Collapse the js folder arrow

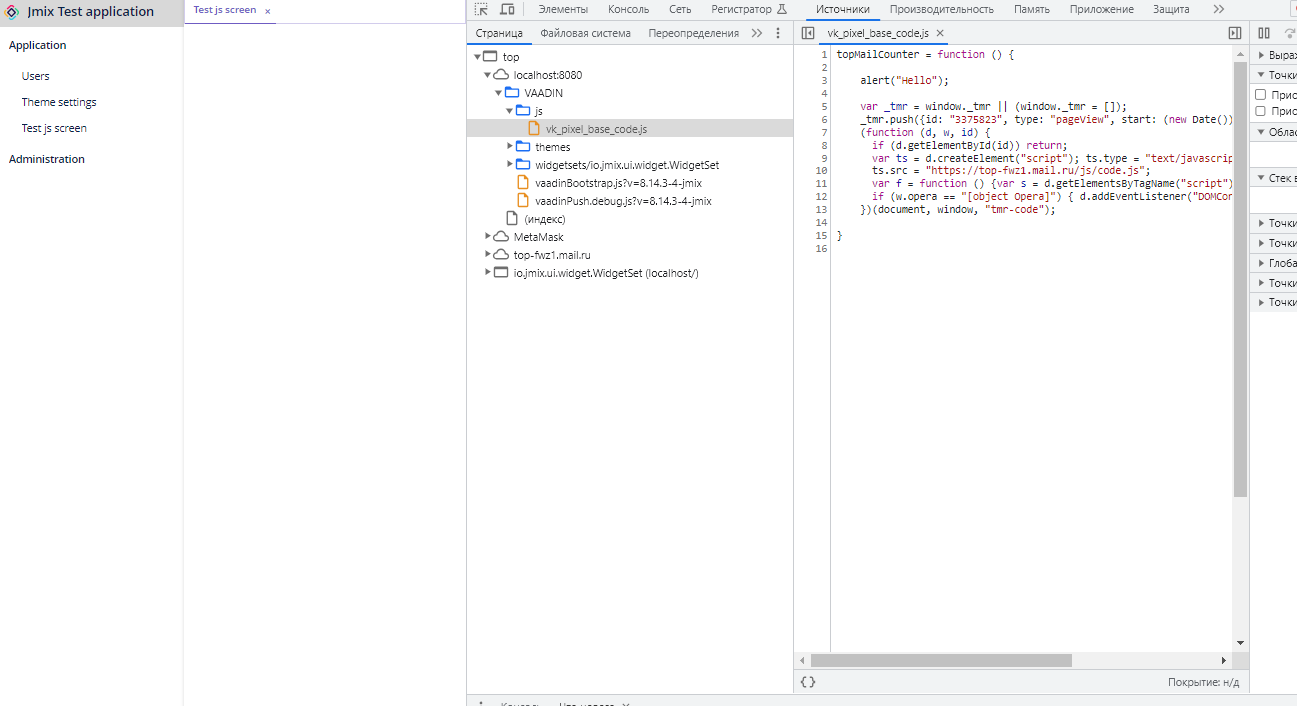[x=509, y=111]
